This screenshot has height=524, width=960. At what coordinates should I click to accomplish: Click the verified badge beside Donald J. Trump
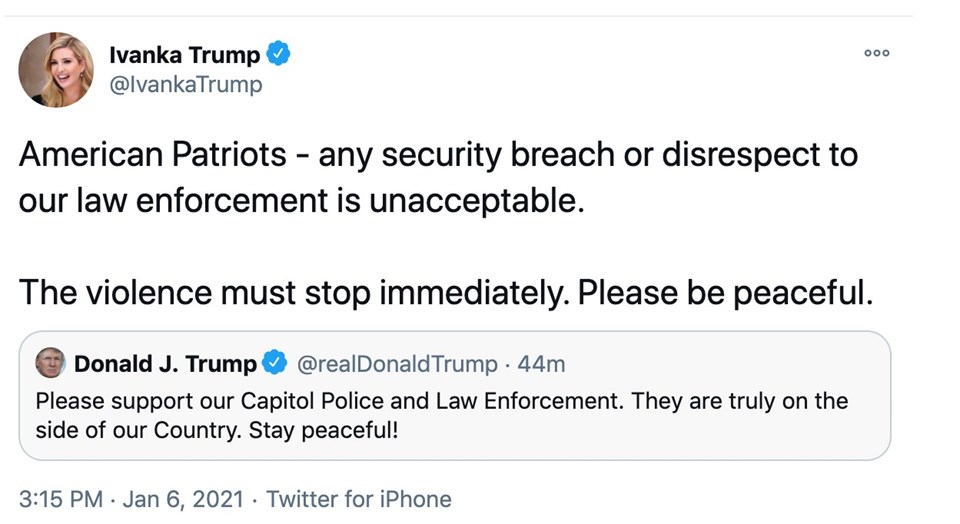point(275,364)
